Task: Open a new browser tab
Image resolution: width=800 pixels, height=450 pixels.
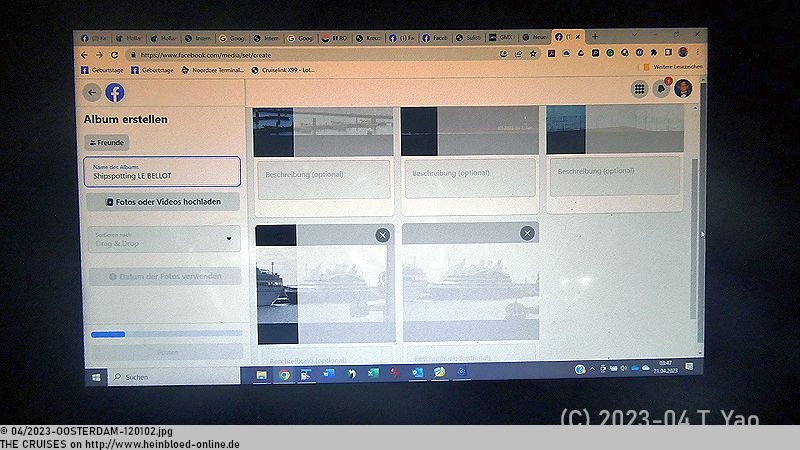Action: pyautogui.click(x=595, y=36)
